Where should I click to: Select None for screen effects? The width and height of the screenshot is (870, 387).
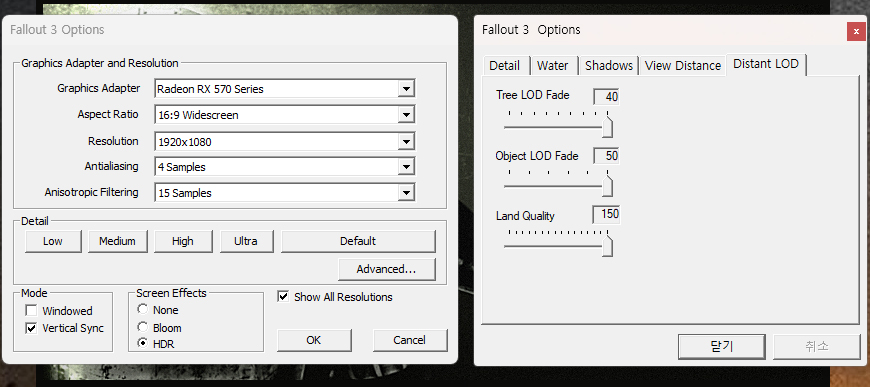coord(143,310)
